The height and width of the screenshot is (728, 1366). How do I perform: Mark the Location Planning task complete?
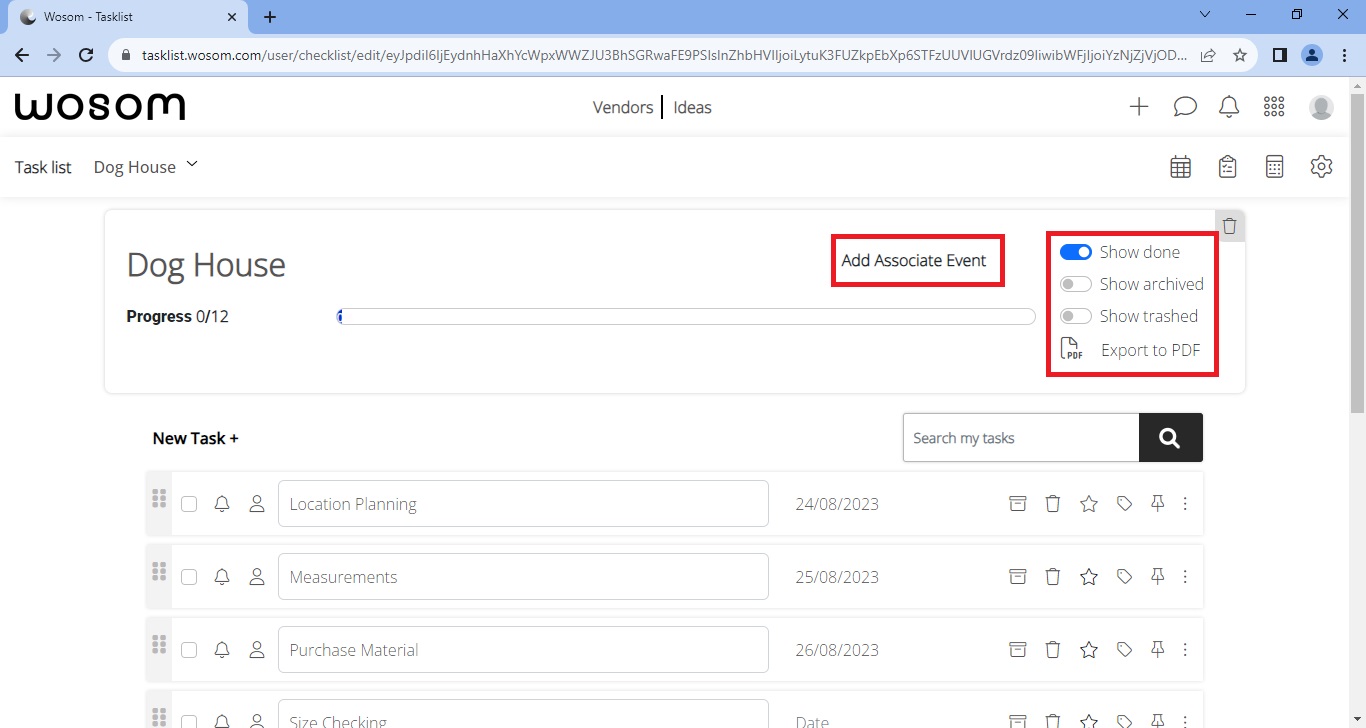pyautogui.click(x=189, y=503)
